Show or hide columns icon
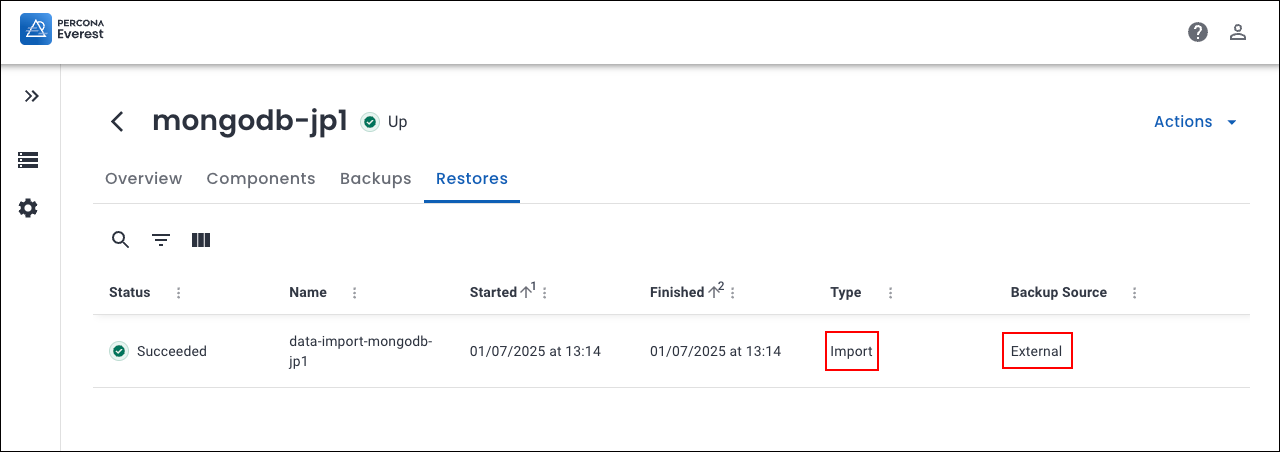Viewport: 1280px width, 452px height. [x=201, y=240]
